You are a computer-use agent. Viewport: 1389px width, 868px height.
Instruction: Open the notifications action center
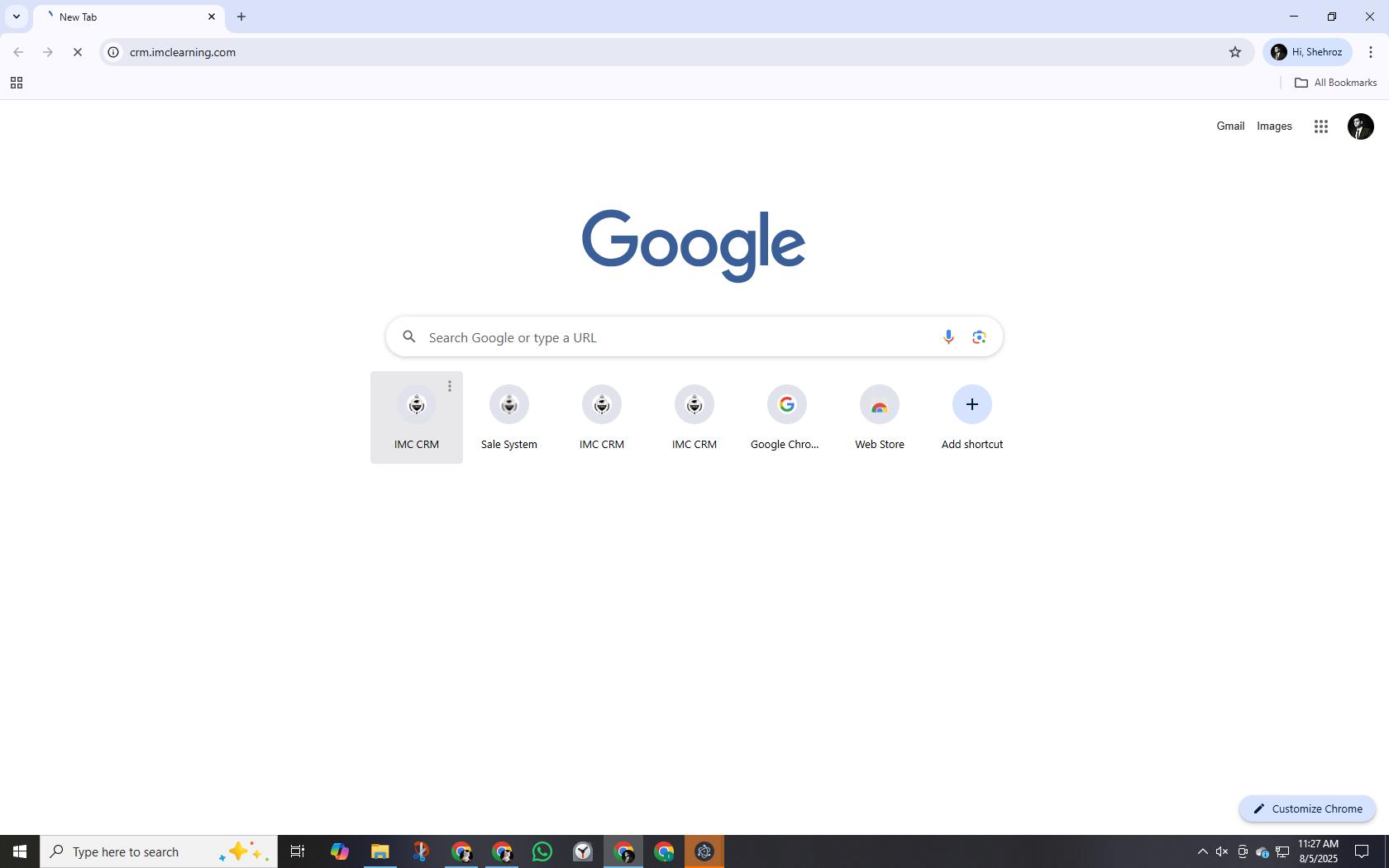1362,851
